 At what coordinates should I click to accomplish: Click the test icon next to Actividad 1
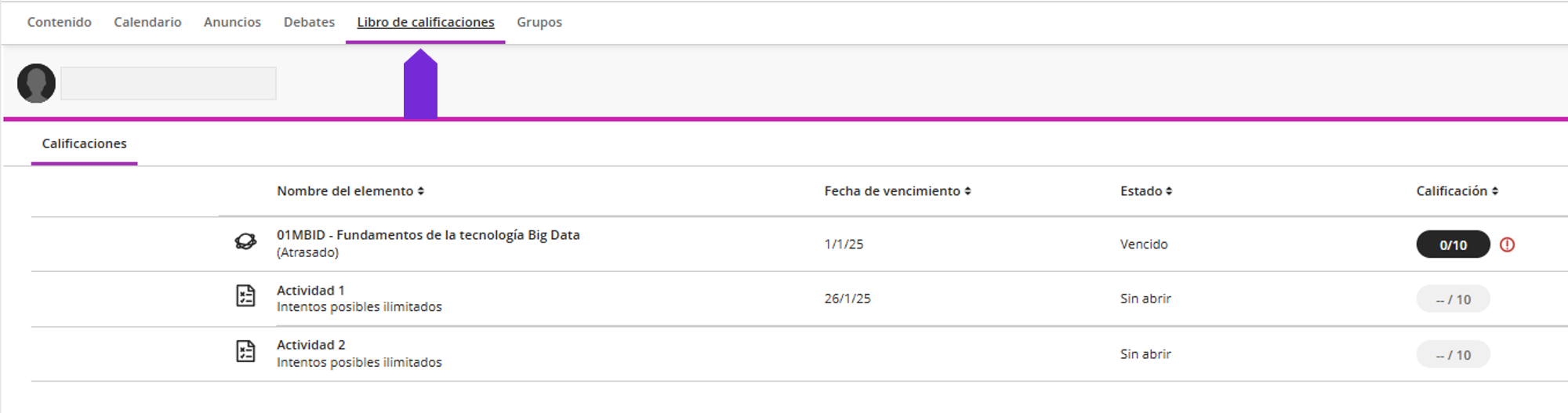tap(245, 295)
